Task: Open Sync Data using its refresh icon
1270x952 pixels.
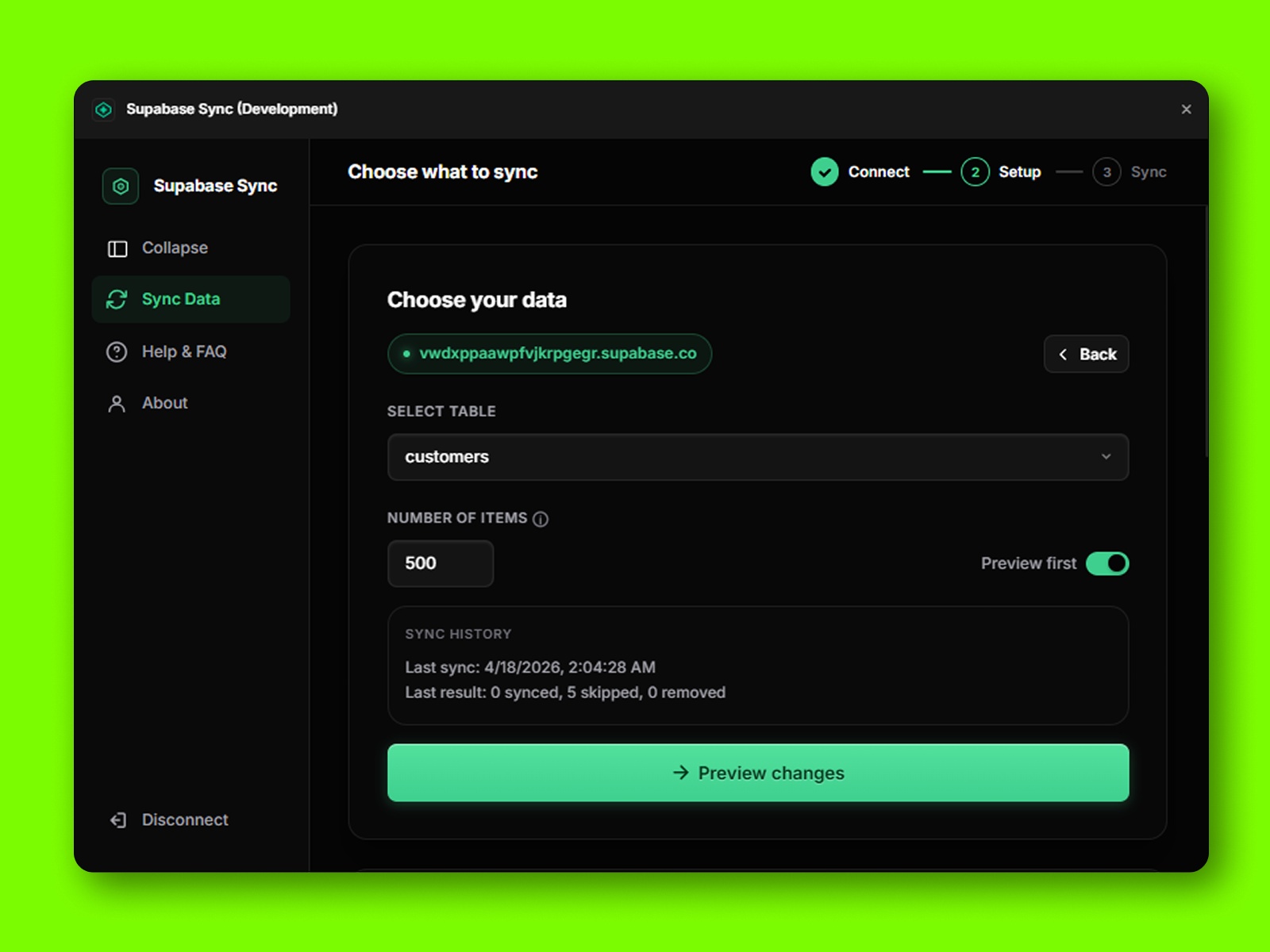Action: coord(117,299)
